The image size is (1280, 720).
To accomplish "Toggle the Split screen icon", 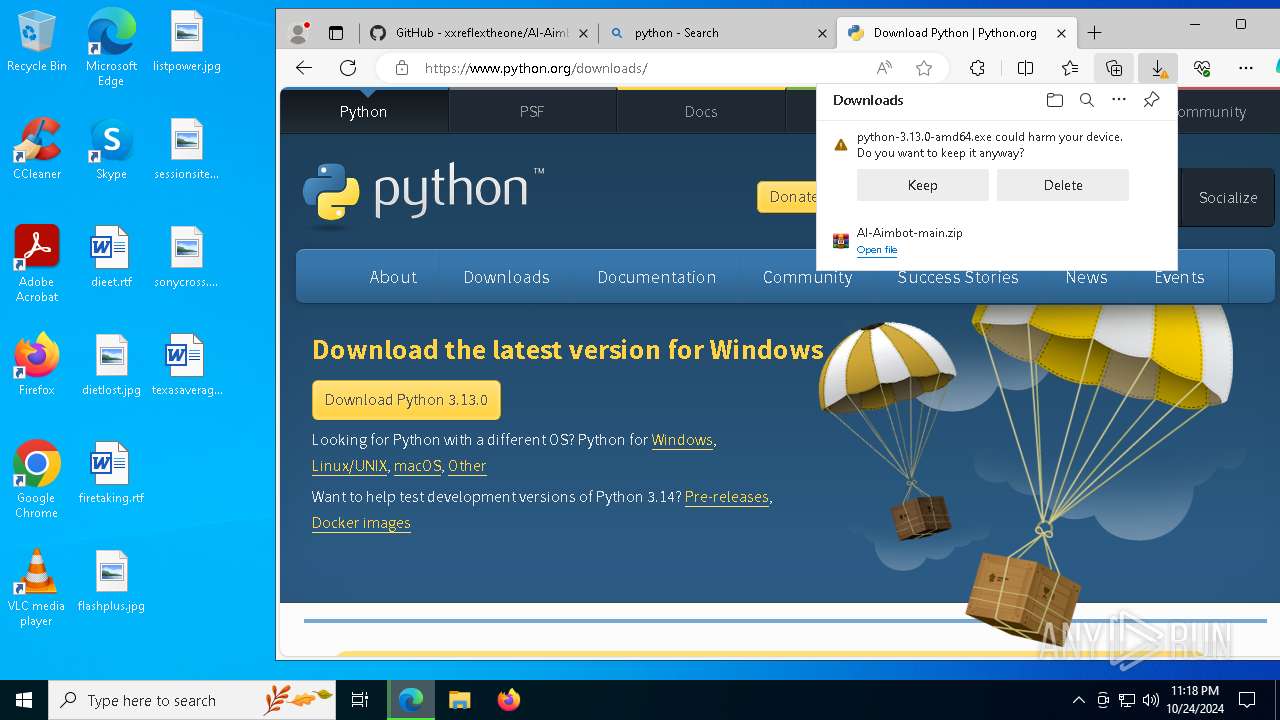I will 1025,68.
